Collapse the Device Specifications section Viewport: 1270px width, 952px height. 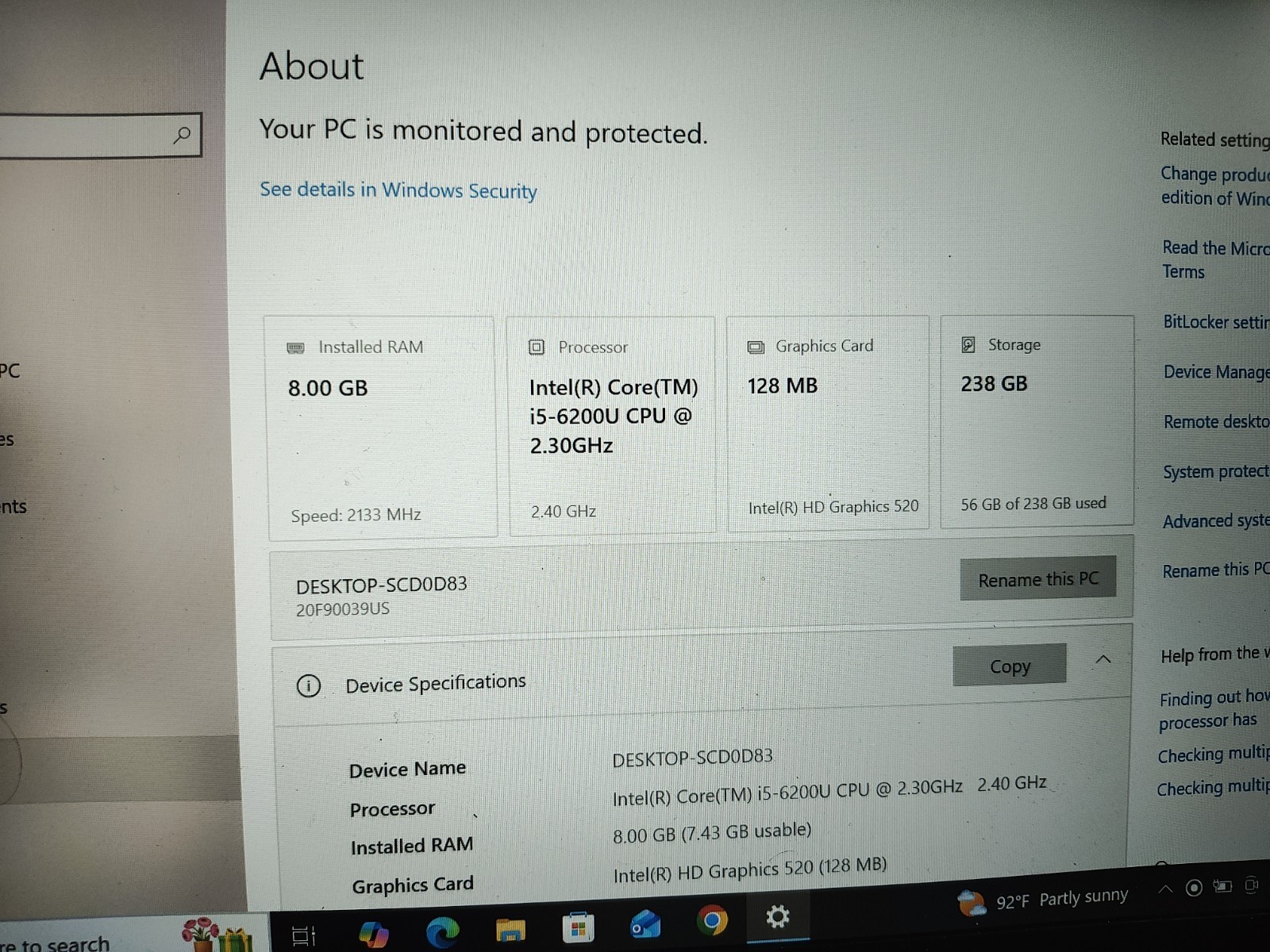[1103, 659]
